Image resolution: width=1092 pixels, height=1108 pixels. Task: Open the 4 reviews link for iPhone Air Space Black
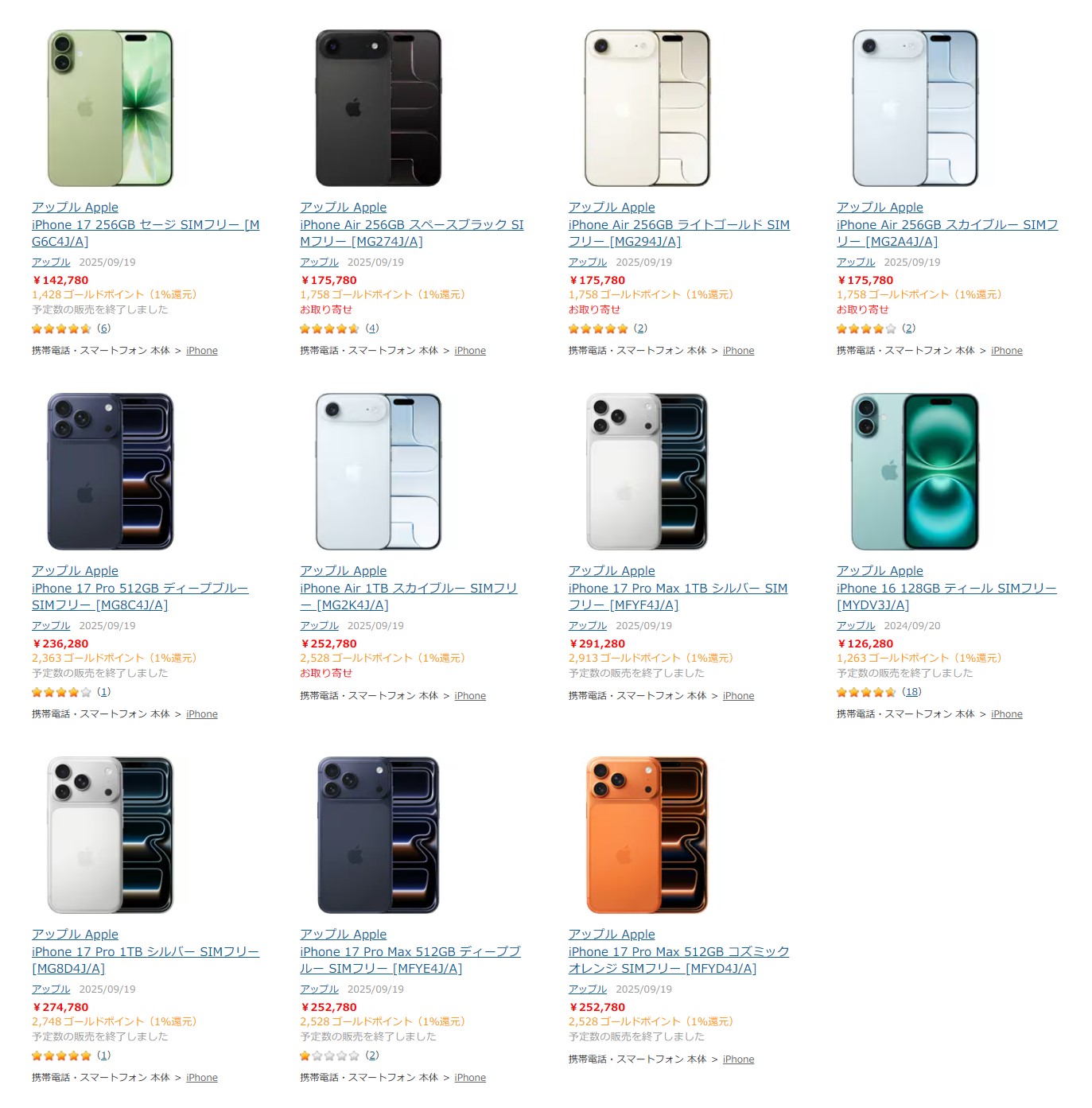[x=372, y=329]
